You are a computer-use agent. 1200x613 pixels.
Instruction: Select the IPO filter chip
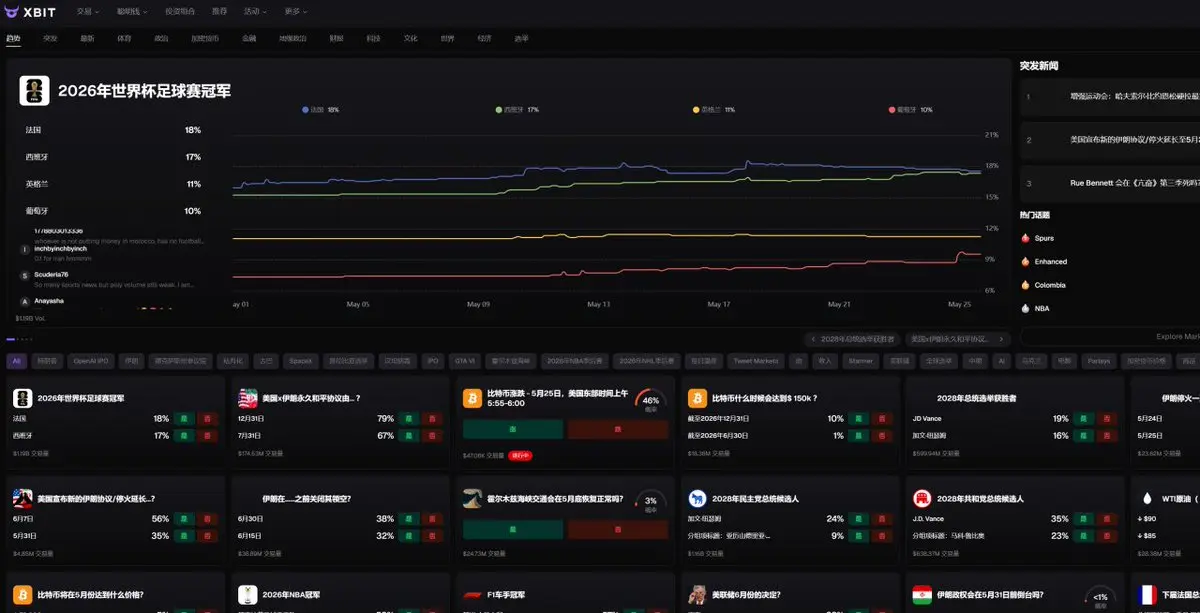(x=433, y=361)
